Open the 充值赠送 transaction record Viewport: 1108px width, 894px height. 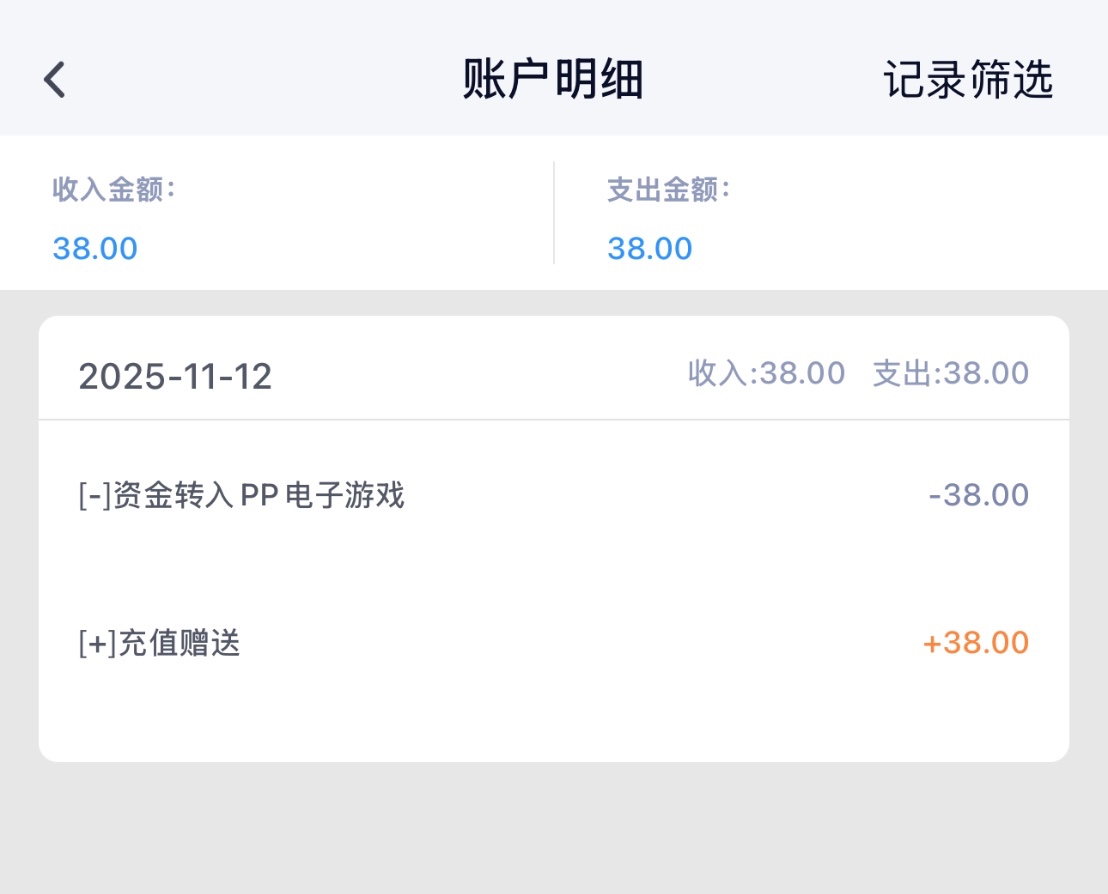(180, 643)
